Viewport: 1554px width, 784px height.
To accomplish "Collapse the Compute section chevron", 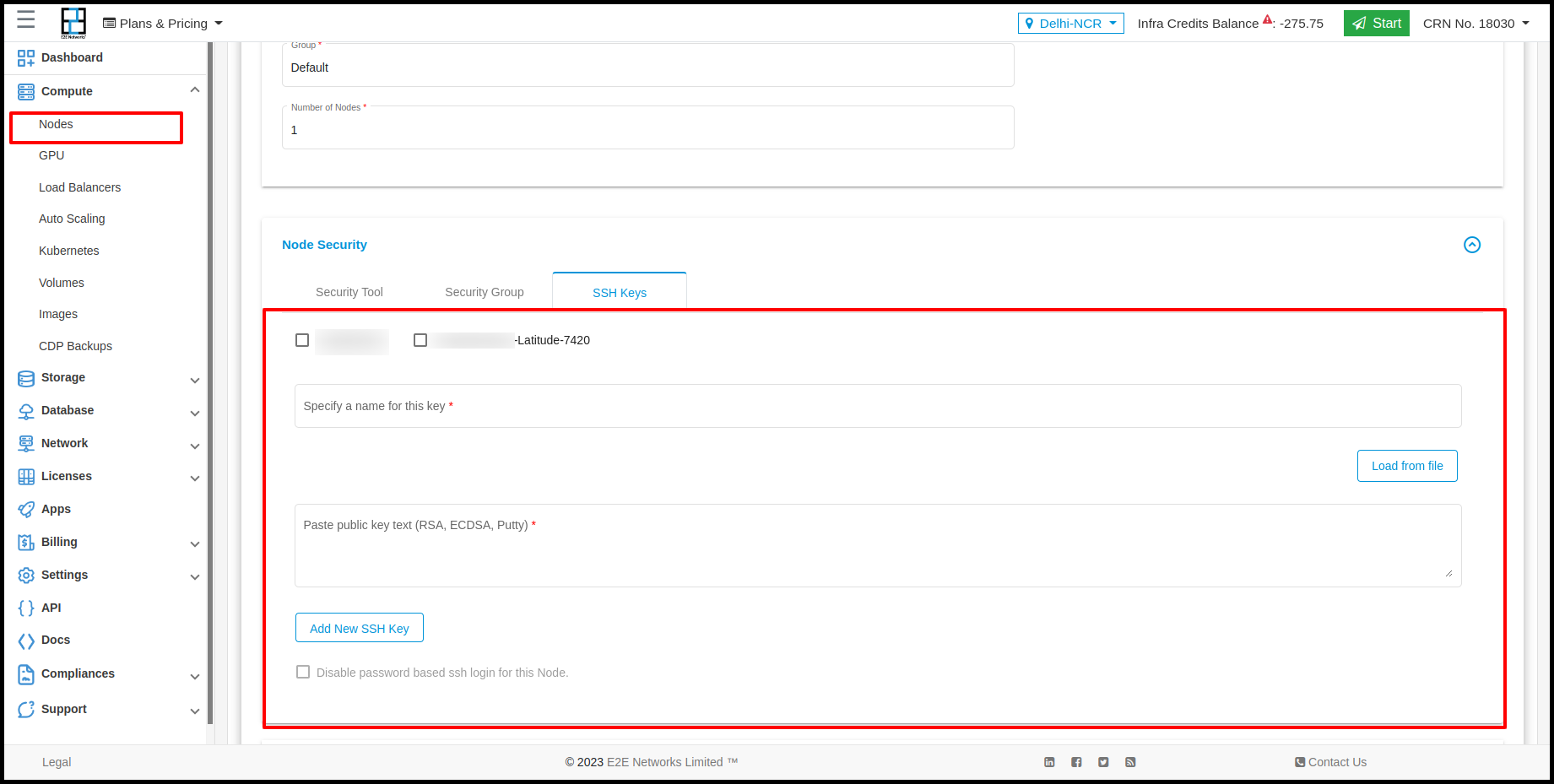I will click(195, 90).
